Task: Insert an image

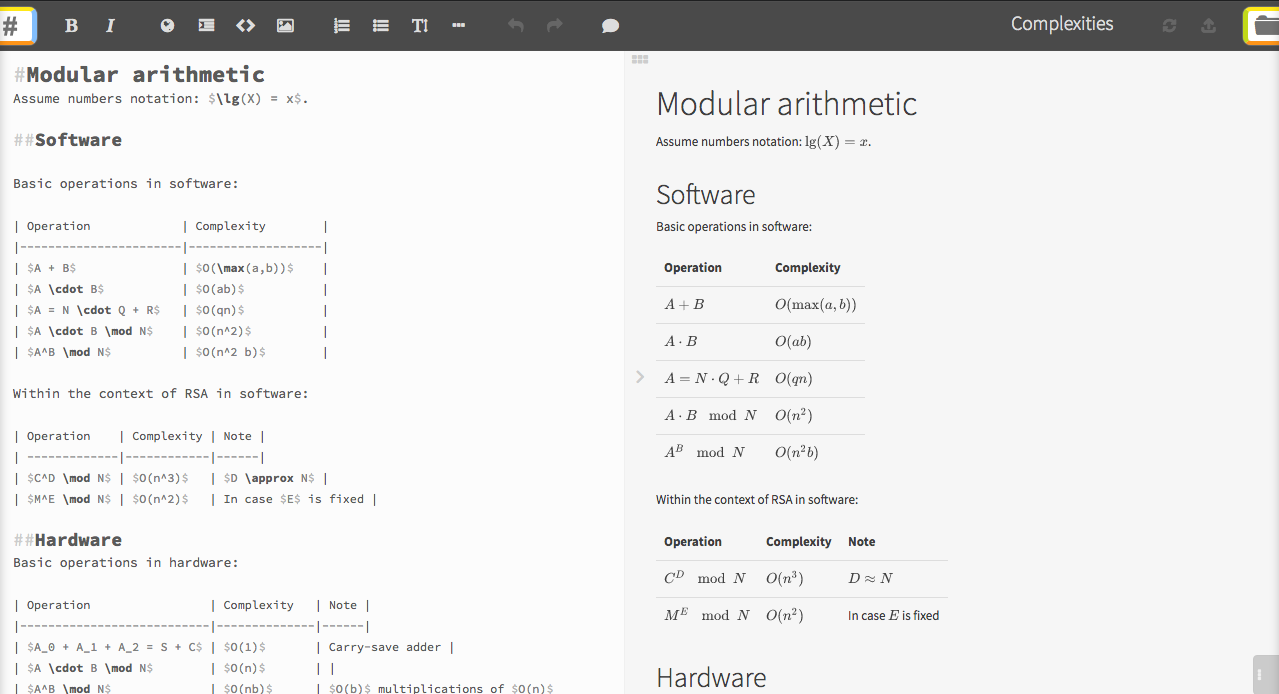Action: point(285,25)
